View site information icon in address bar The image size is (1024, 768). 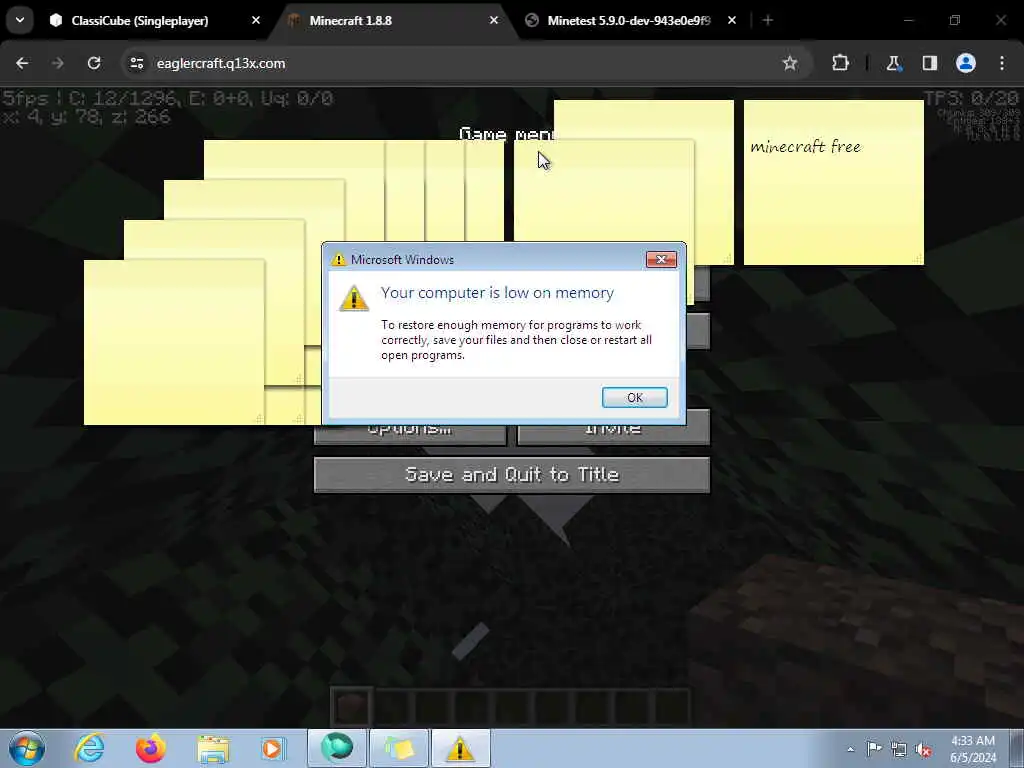pyautogui.click(x=136, y=63)
